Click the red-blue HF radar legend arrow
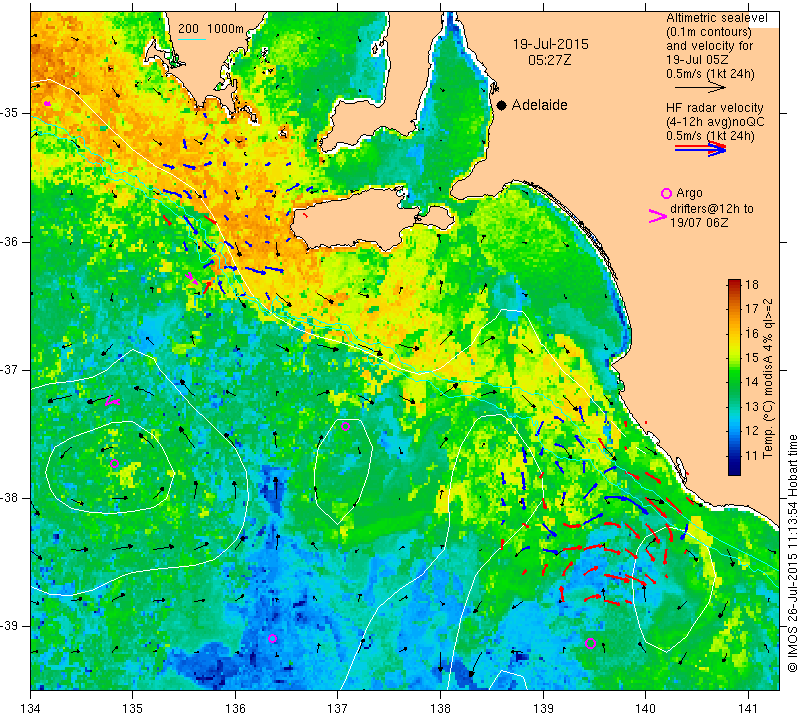The height and width of the screenshot is (720, 800). (700, 149)
